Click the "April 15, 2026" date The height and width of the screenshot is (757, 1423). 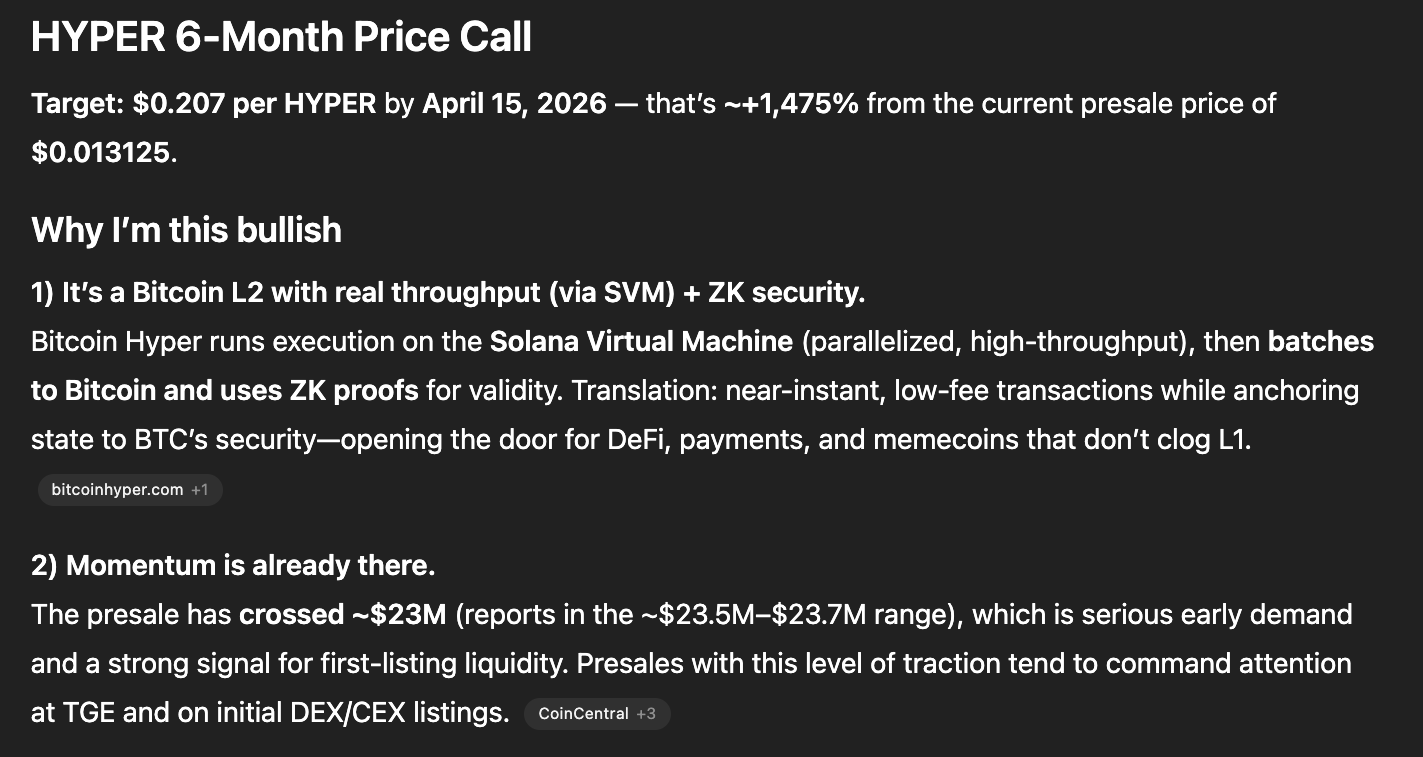(x=514, y=103)
